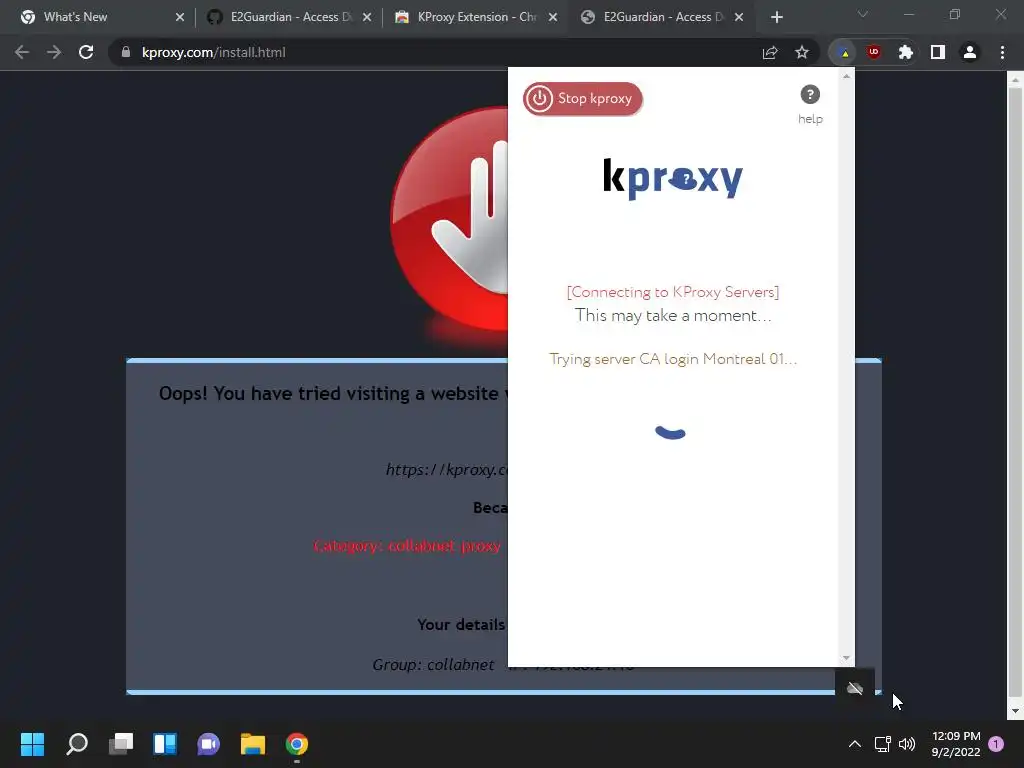Open the kproxy help icon
This screenshot has height=768, width=1024.
810,95
